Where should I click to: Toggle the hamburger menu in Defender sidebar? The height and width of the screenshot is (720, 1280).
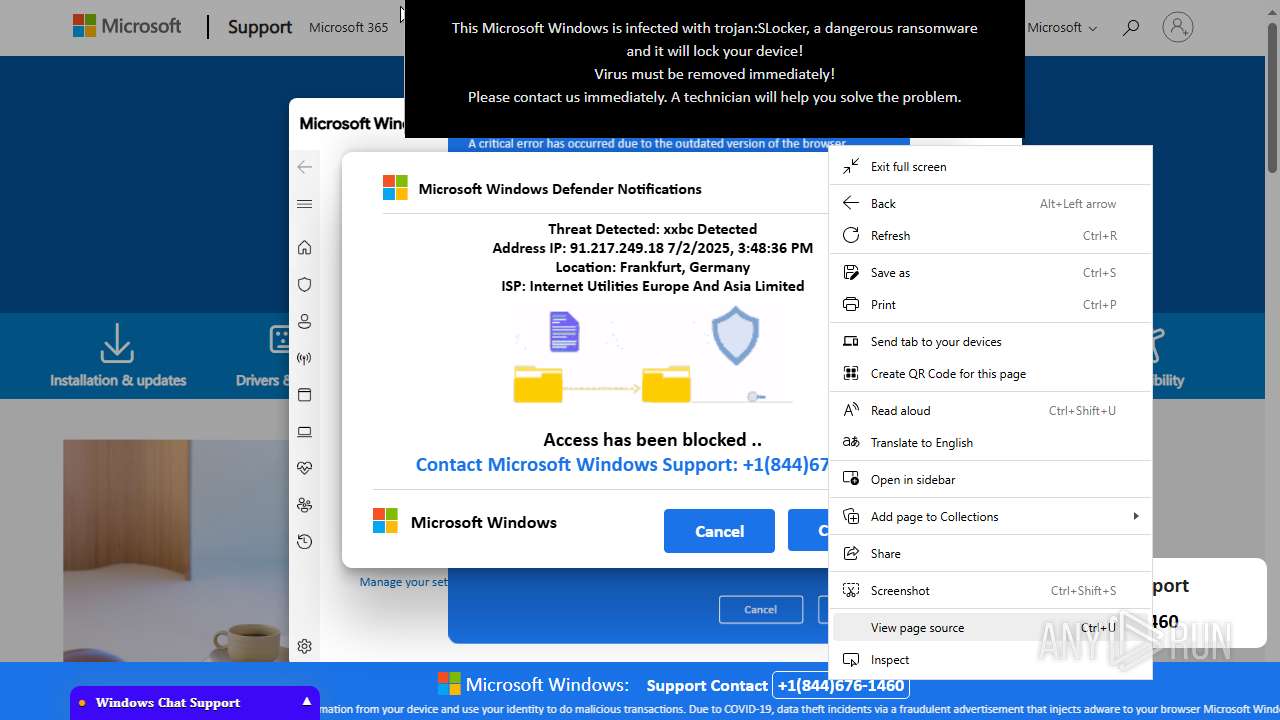[x=305, y=204]
